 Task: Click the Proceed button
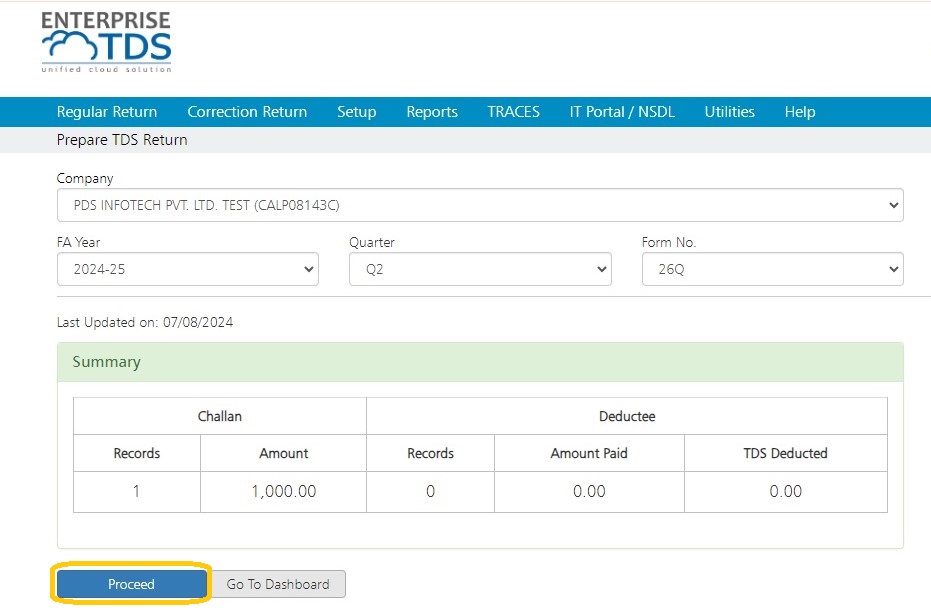tap(131, 584)
